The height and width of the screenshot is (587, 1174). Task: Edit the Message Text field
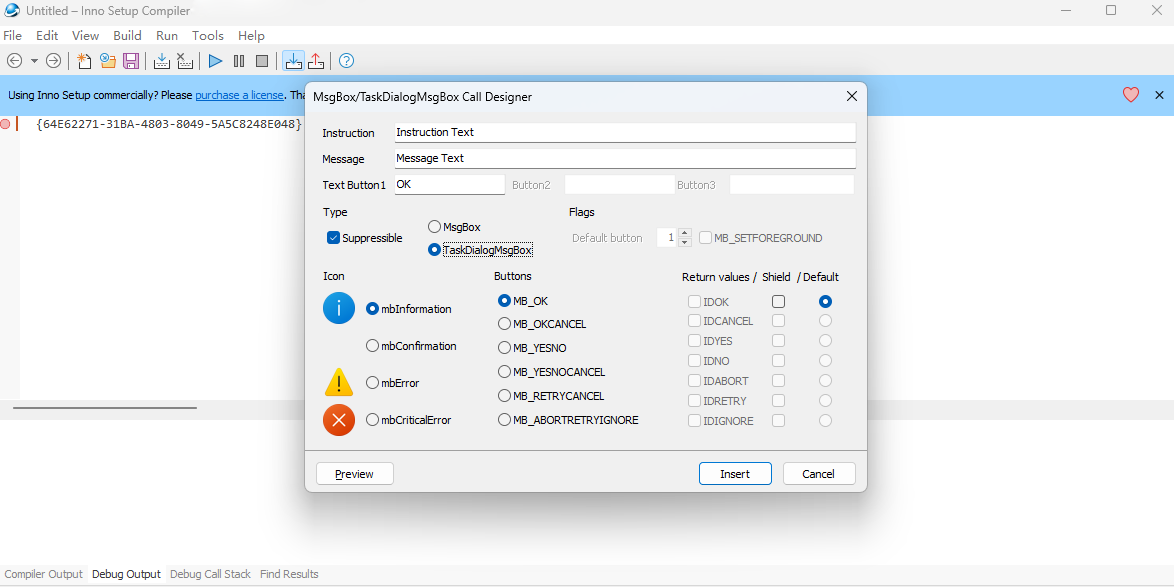click(624, 158)
